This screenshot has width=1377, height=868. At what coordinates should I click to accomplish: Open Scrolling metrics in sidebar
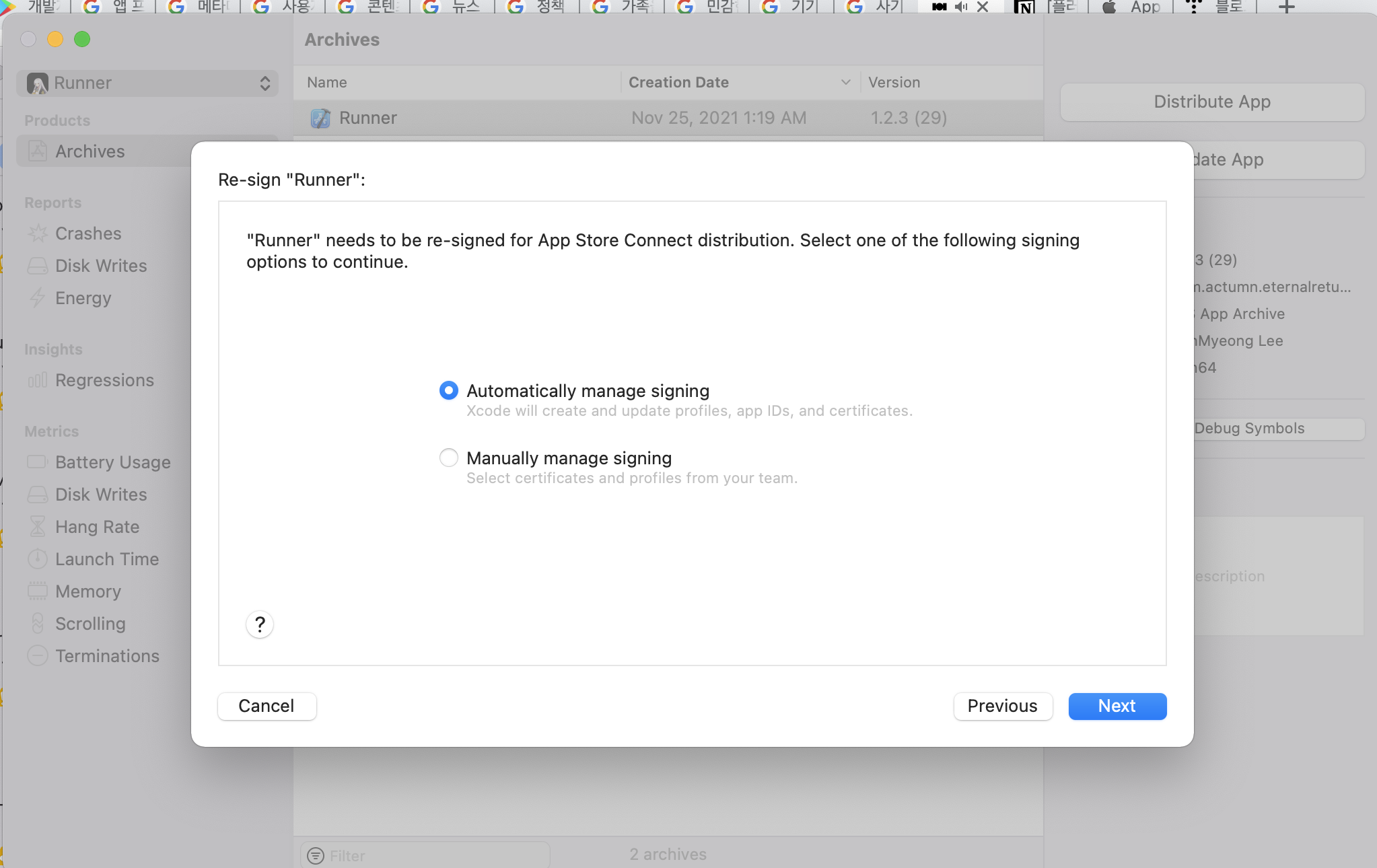click(x=90, y=624)
